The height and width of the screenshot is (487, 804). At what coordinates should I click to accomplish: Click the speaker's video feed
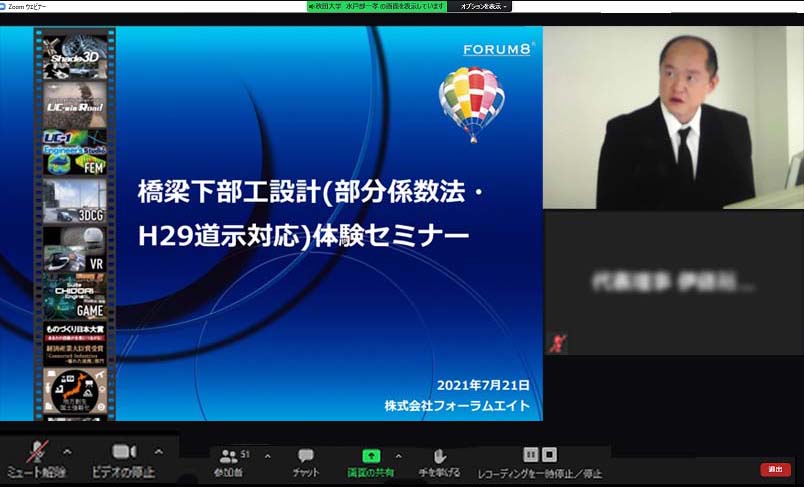tap(673, 118)
